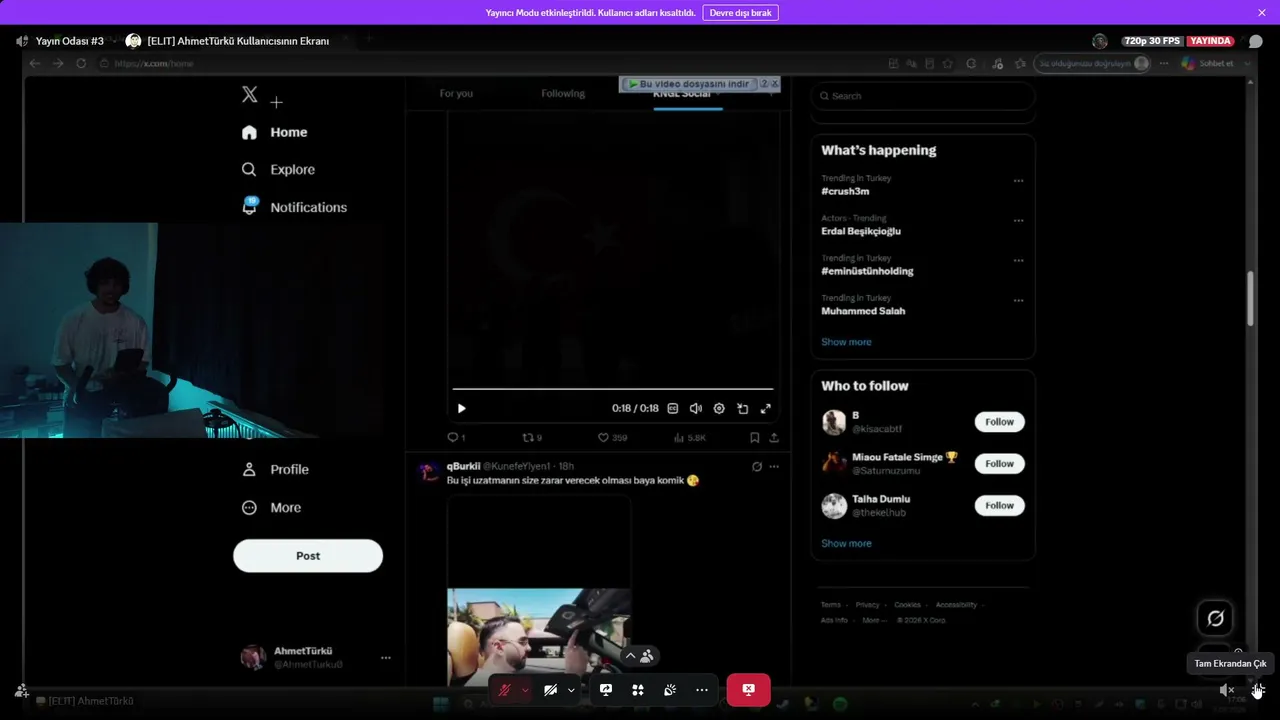Open the qBurkii tweet image

pos(539,591)
